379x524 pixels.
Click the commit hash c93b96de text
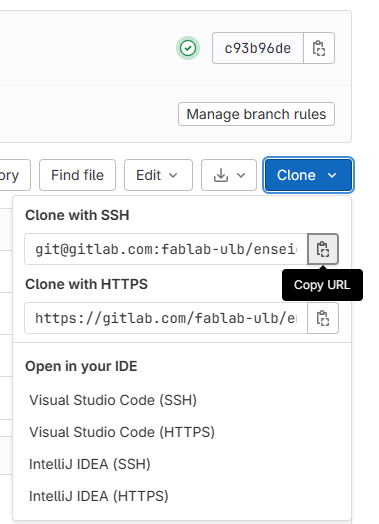[258, 48]
